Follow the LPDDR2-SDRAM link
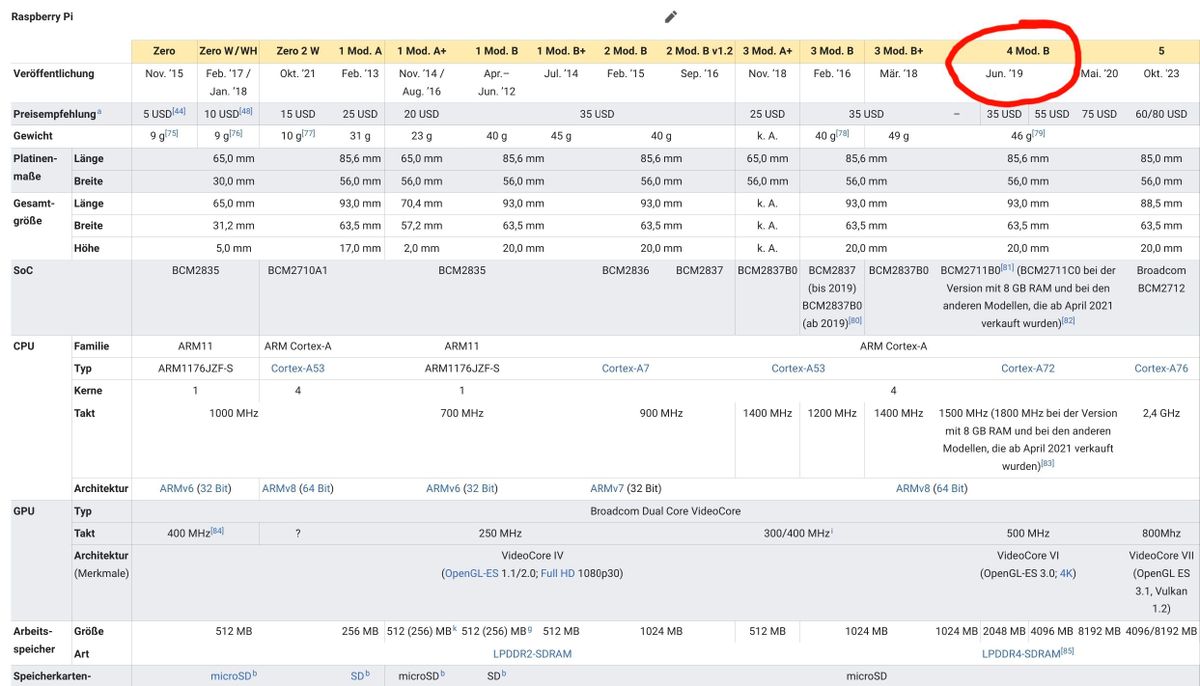The height and width of the screenshot is (686, 1200). (532, 654)
